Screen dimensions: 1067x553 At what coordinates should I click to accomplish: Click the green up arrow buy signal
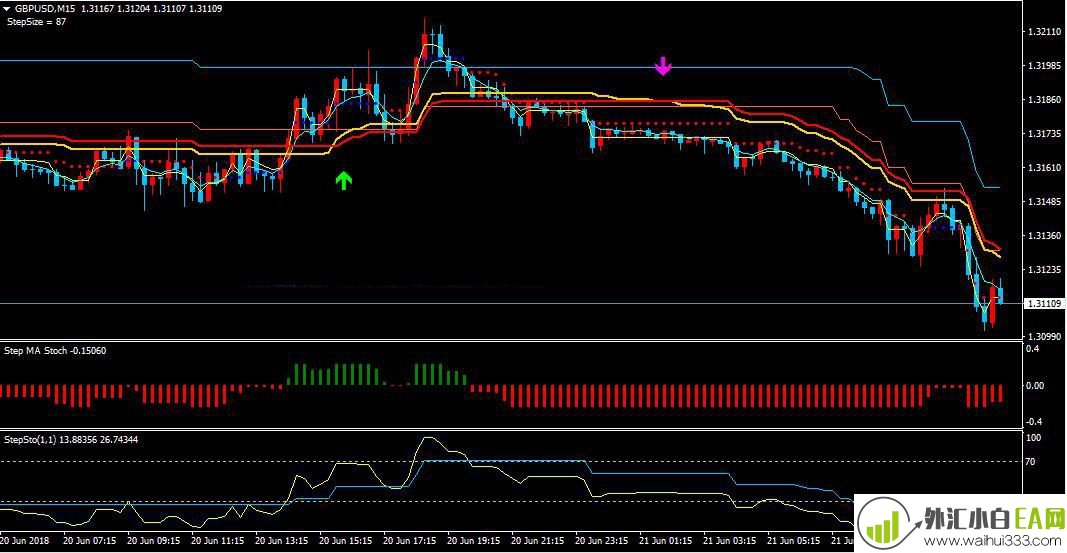(344, 180)
